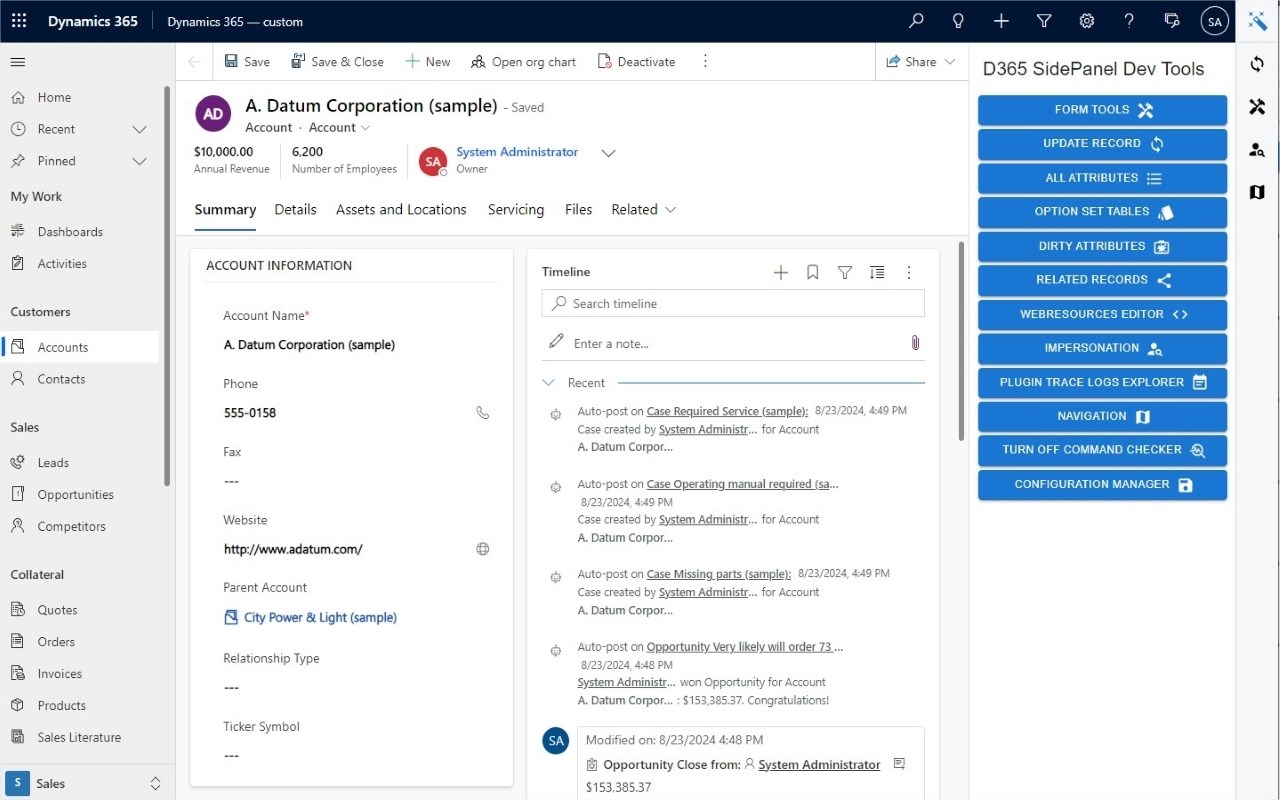Click the UPDATE RECORD button
1280x800 pixels.
coord(1102,144)
